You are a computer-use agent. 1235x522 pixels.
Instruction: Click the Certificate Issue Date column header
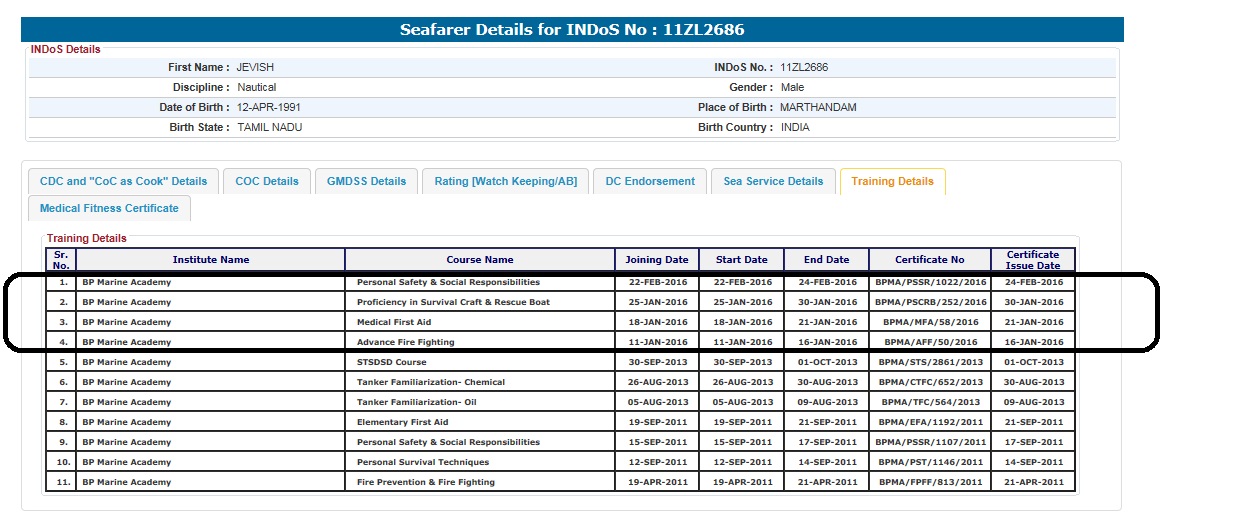click(1033, 260)
